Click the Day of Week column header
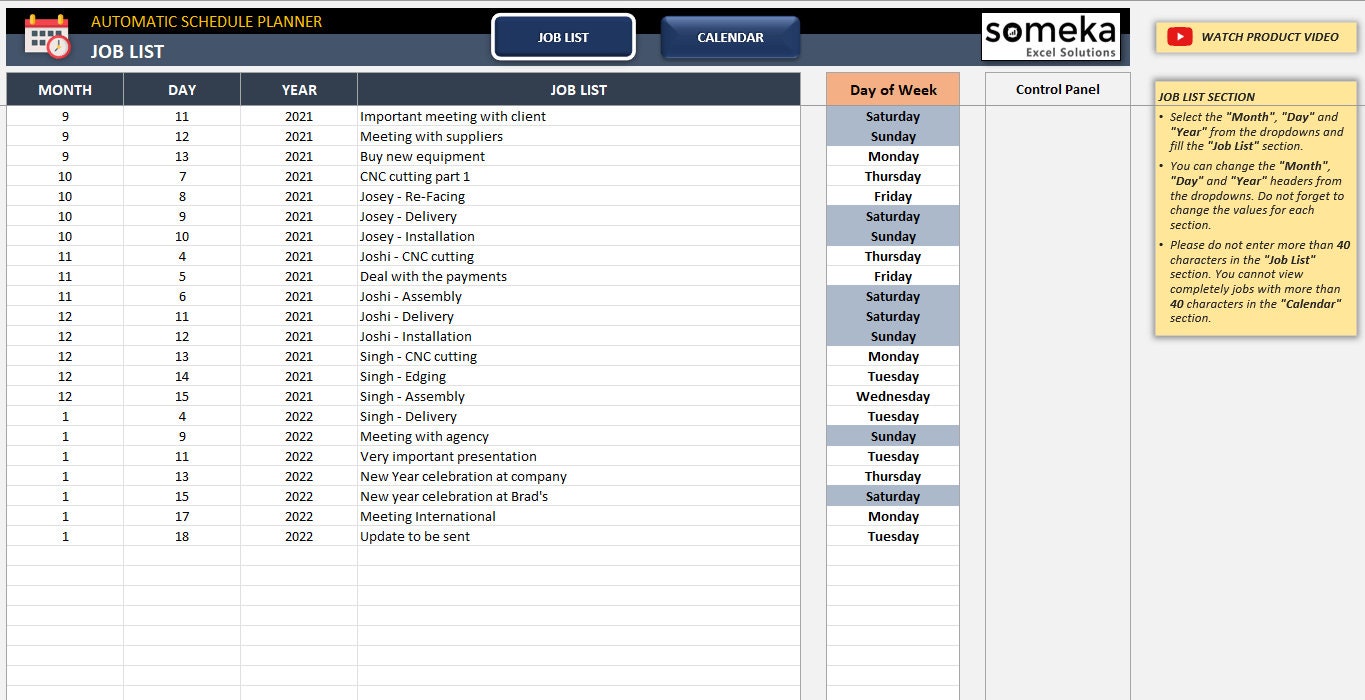Image resolution: width=1365 pixels, height=700 pixels. 891,89
